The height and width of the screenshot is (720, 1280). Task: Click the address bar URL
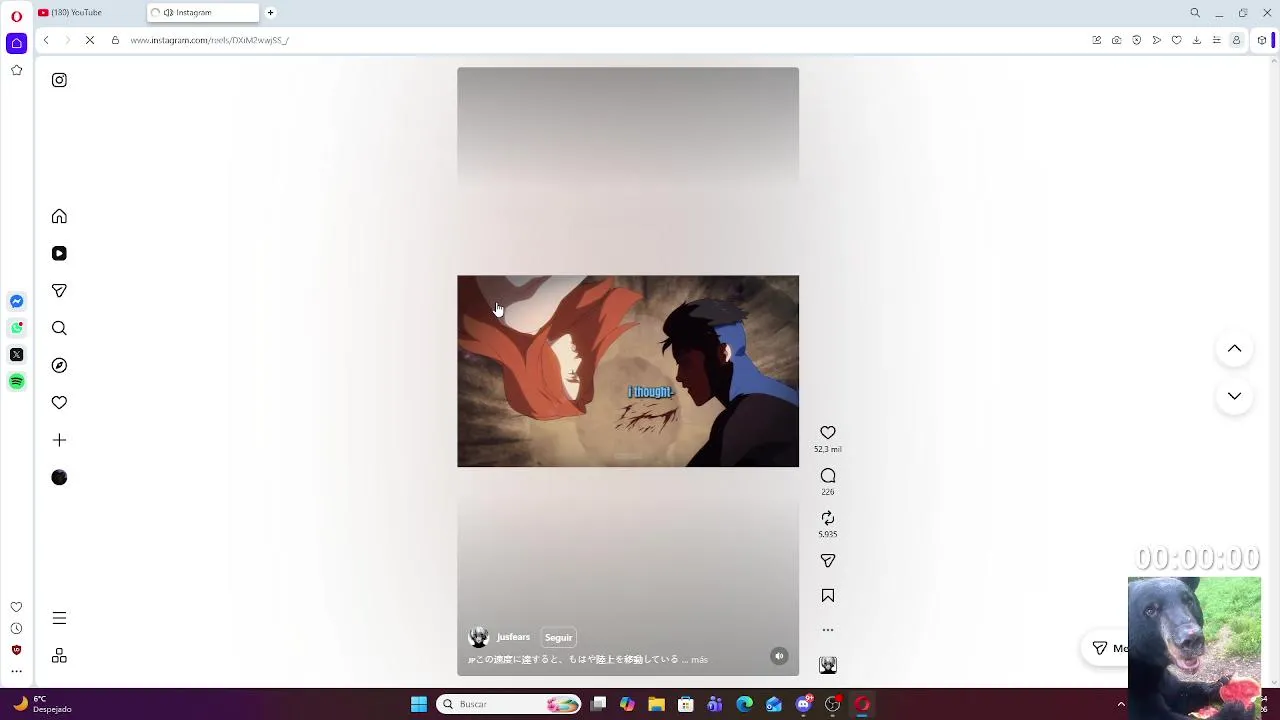pyautogui.click(x=209, y=40)
